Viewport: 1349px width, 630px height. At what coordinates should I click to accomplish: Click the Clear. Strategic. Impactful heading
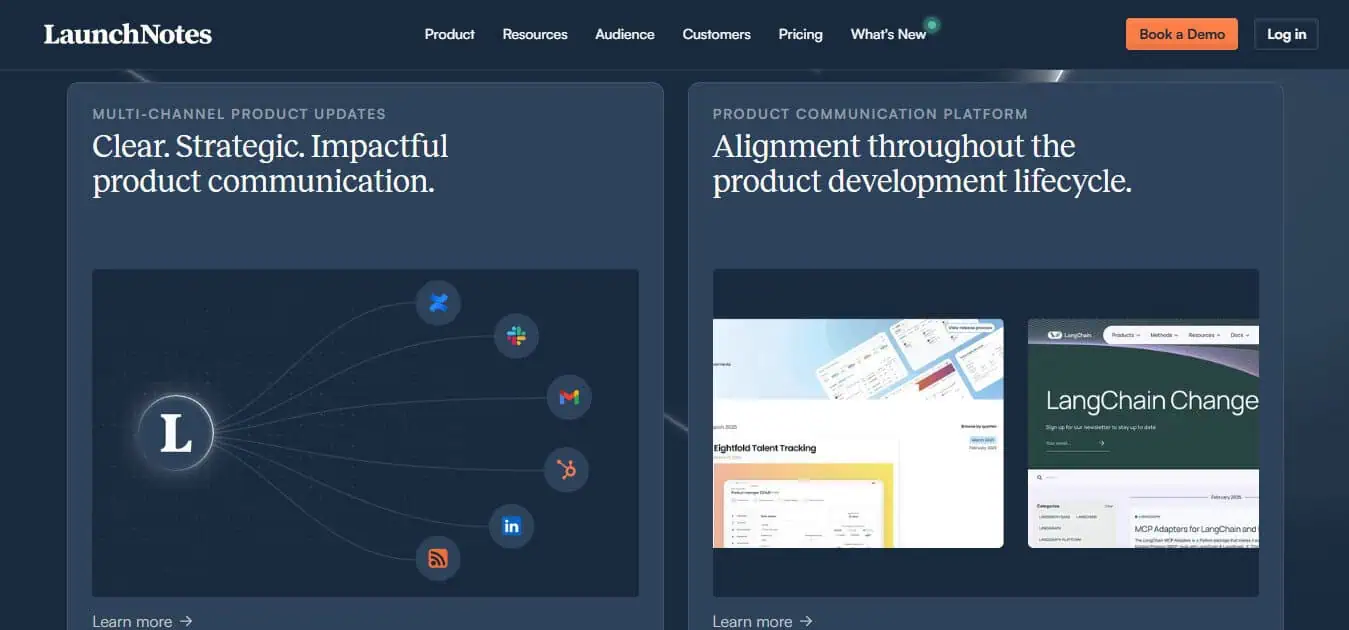coord(270,164)
